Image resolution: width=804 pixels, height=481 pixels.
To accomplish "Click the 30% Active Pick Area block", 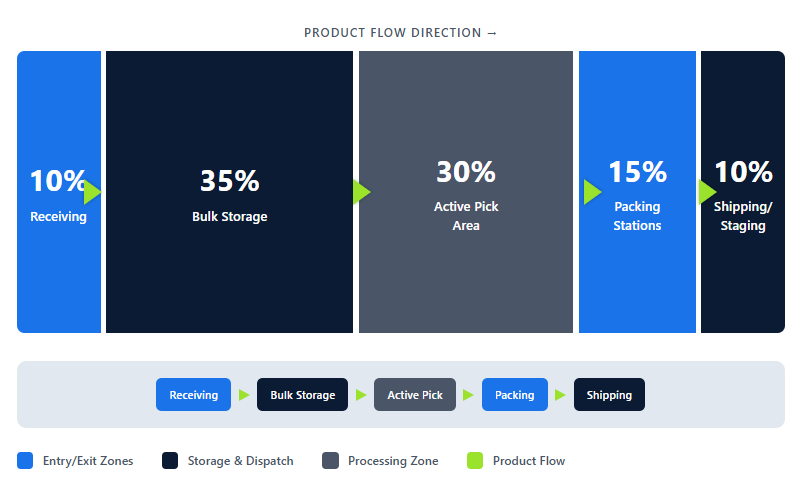I will [466, 270].
